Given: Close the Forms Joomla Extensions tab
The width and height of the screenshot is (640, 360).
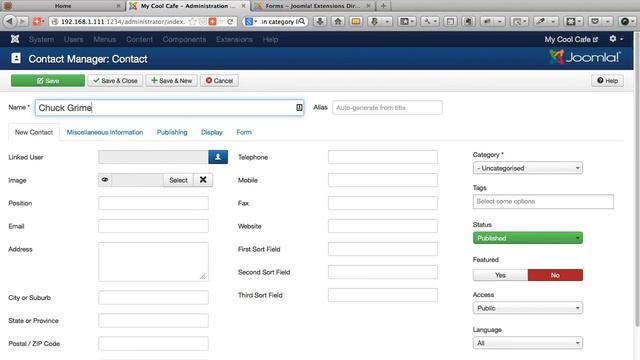Looking at the screenshot, I should click(x=368, y=6).
